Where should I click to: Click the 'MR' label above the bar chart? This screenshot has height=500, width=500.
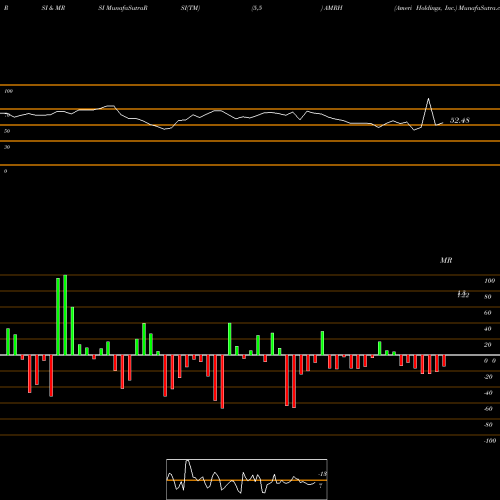coord(446,260)
